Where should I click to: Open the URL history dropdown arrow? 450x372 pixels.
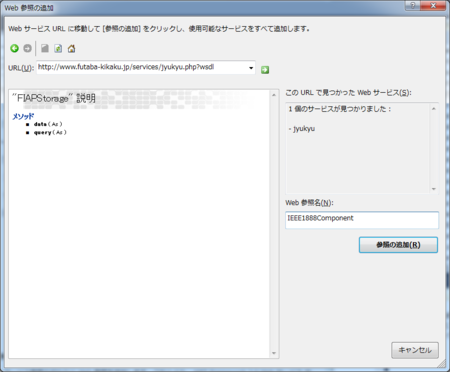(251, 68)
